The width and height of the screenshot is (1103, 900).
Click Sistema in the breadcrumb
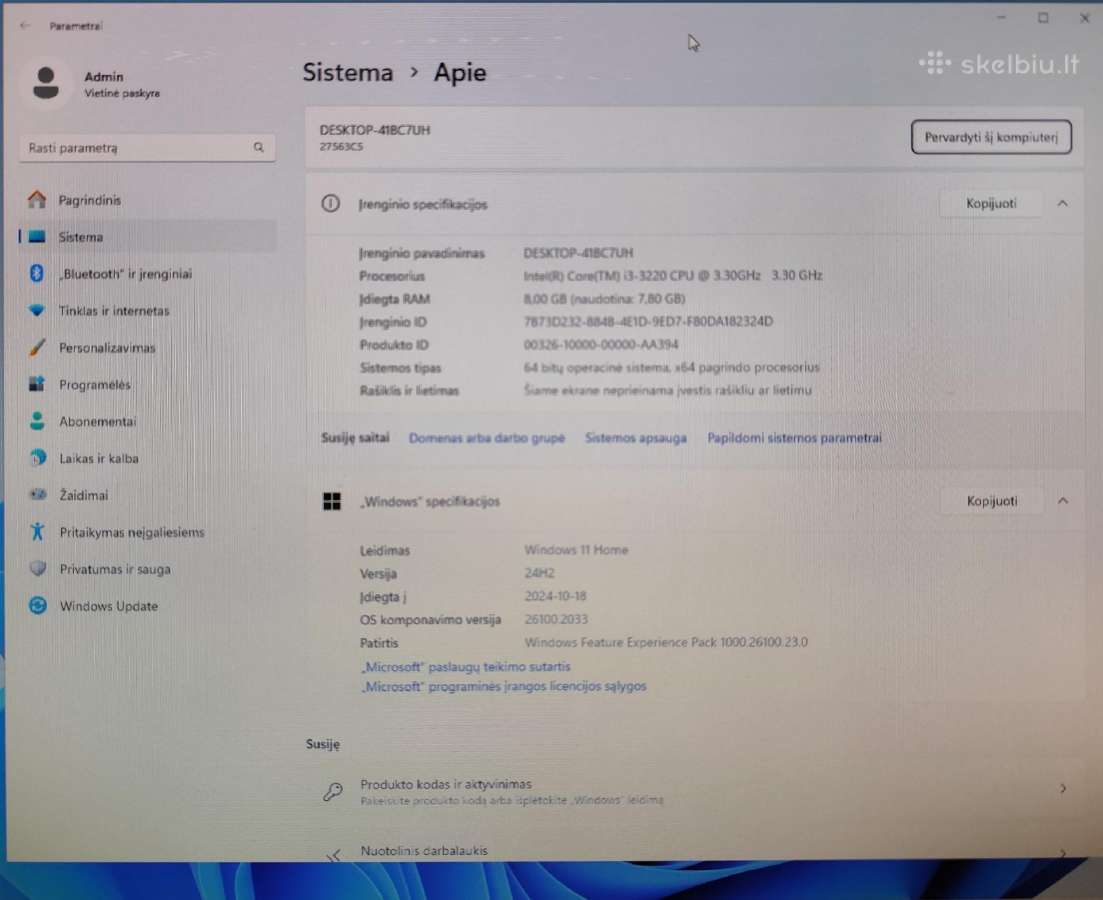[x=348, y=72]
